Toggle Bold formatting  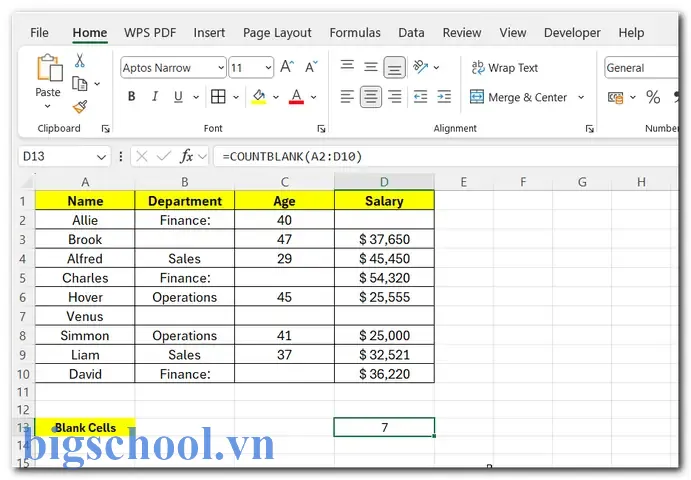(x=131, y=97)
